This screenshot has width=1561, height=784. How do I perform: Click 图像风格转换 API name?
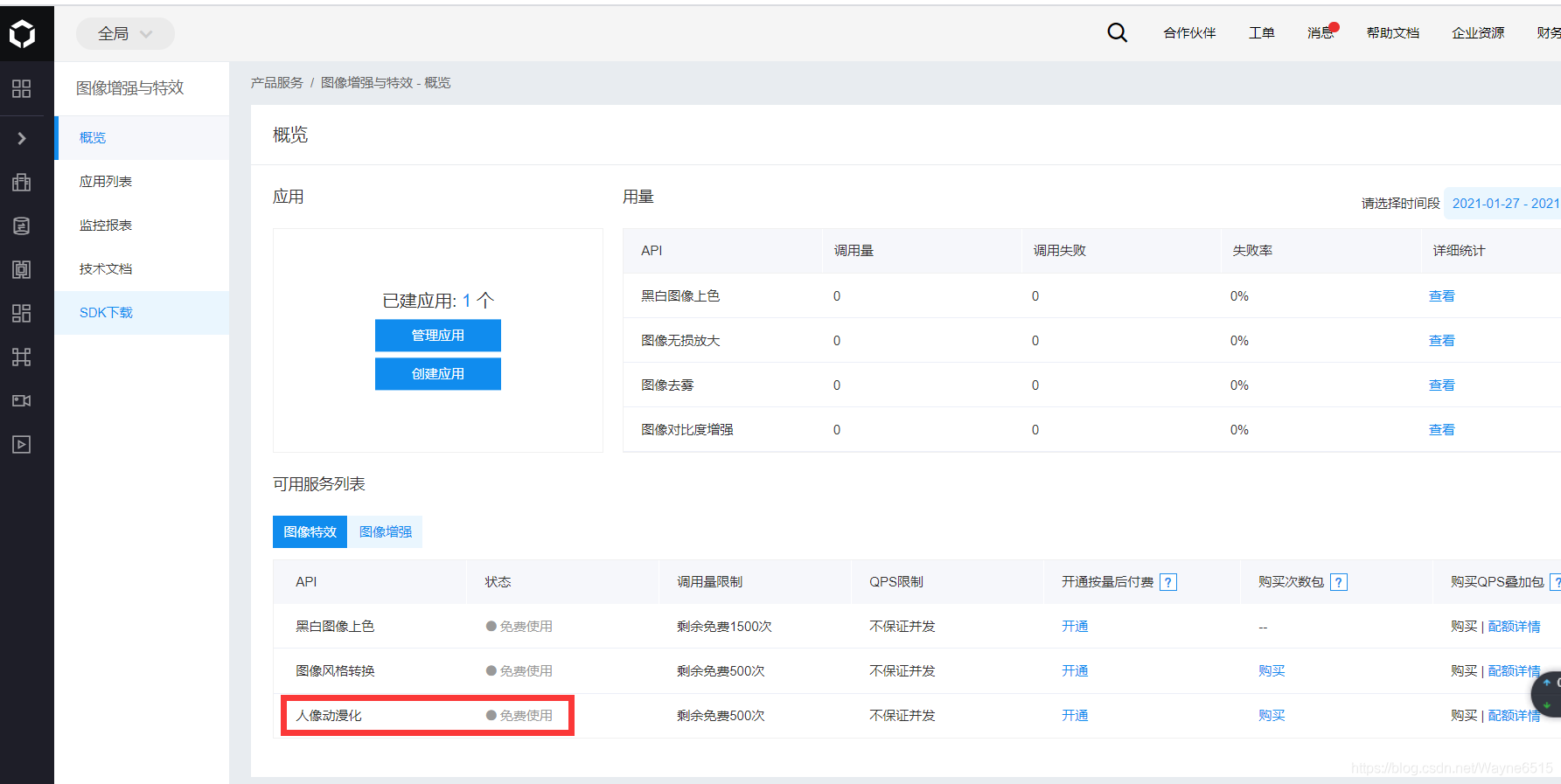tap(335, 671)
